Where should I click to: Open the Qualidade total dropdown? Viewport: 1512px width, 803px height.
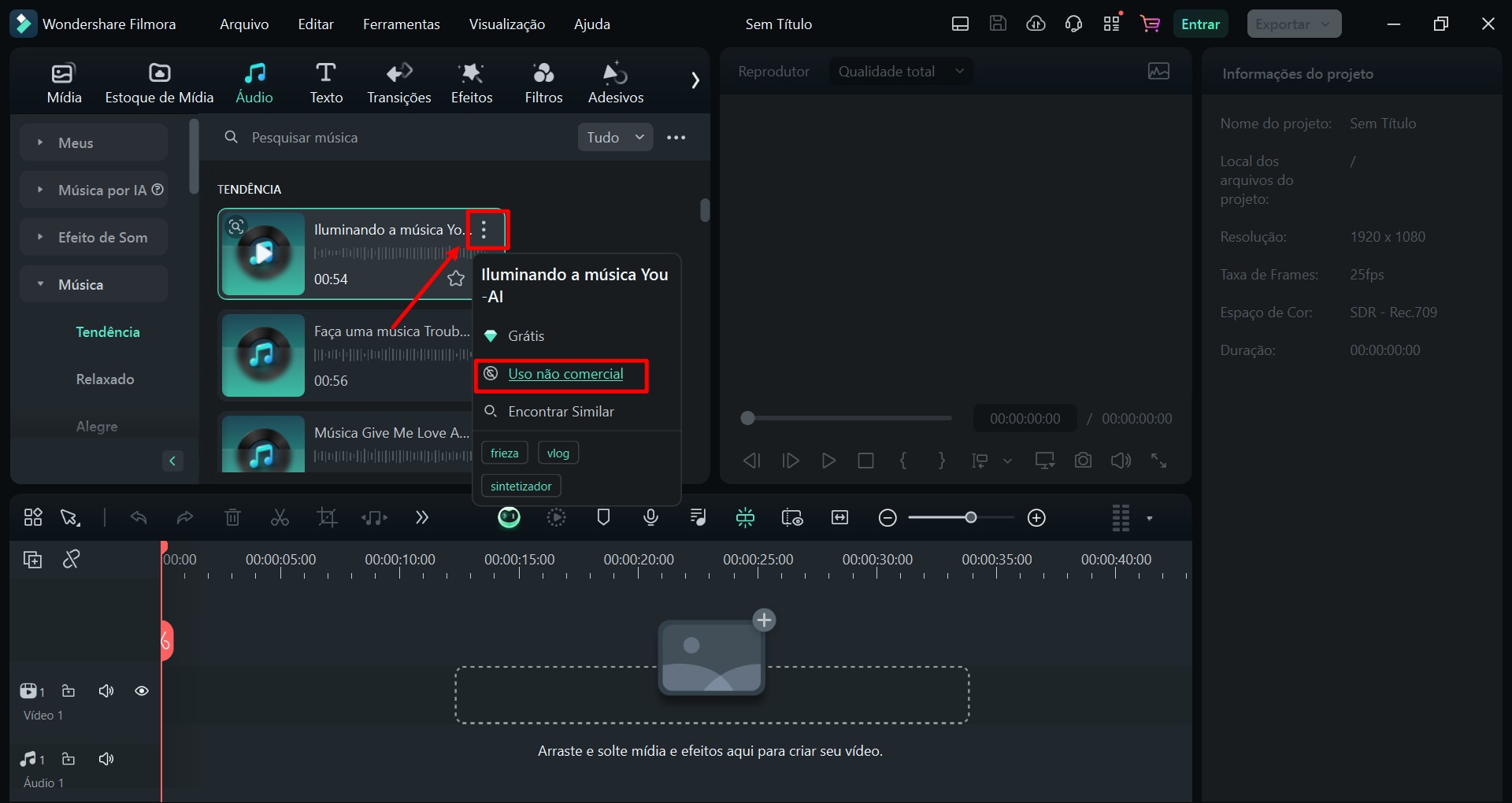(x=900, y=72)
